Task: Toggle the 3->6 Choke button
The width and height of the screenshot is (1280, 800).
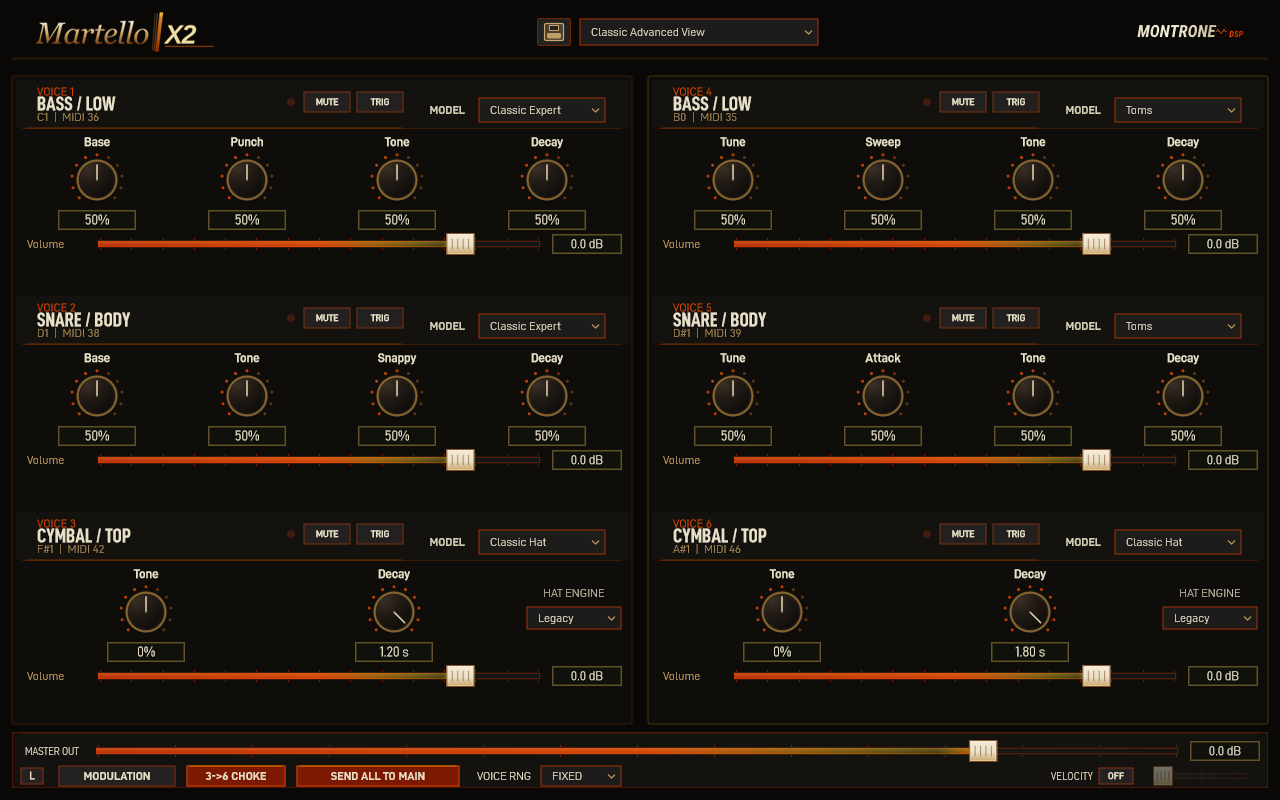Action: point(236,776)
